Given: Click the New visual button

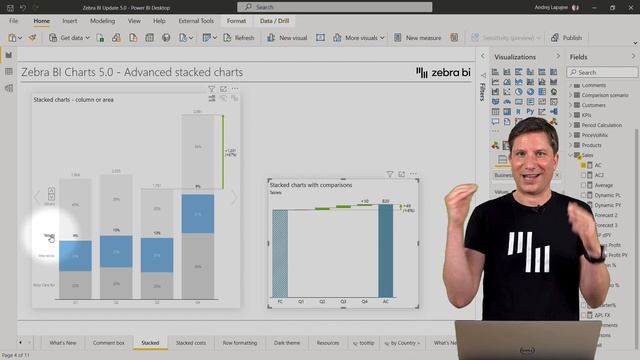Looking at the screenshot, I should coord(287,38).
